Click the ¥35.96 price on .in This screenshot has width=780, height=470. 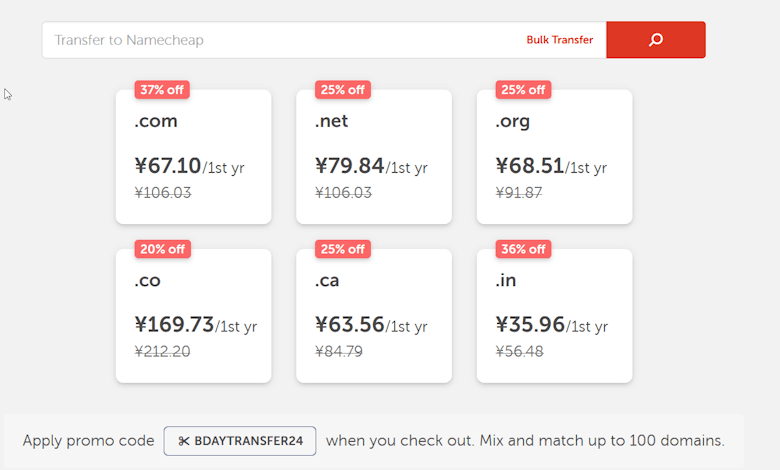pos(530,324)
